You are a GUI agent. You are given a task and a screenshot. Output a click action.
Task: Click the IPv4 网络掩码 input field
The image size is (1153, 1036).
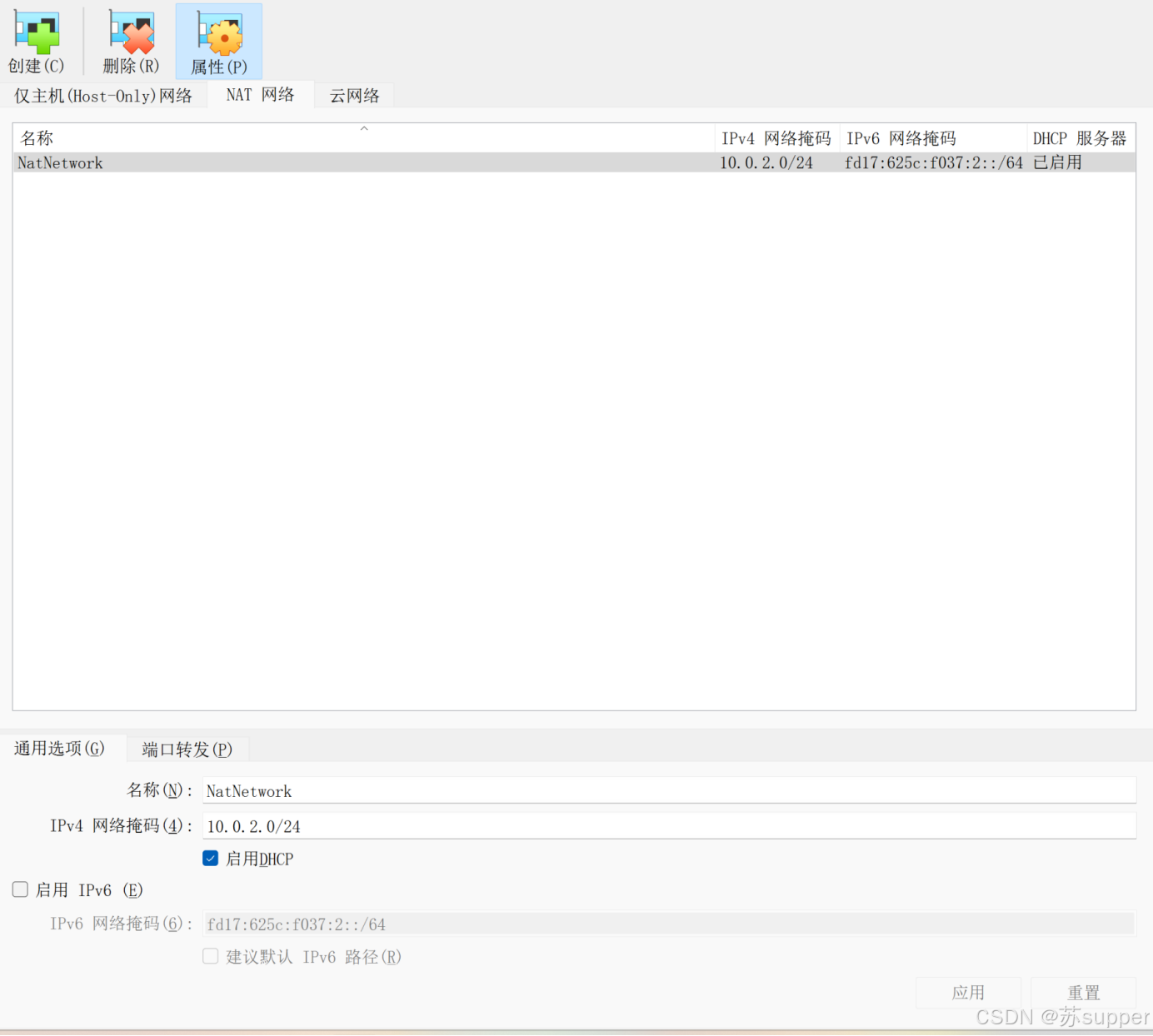click(x=669, y=825)
